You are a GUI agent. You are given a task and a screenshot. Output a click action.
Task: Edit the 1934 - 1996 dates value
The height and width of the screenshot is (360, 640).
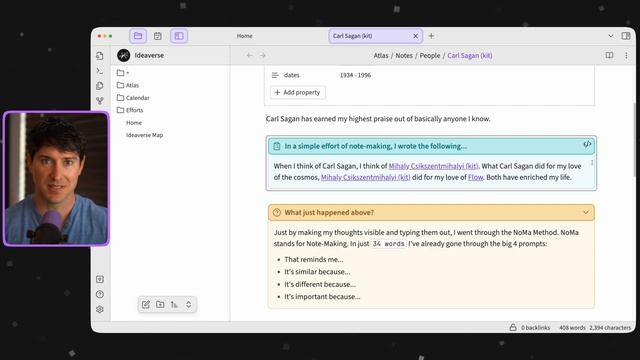(x=355, y=75)
